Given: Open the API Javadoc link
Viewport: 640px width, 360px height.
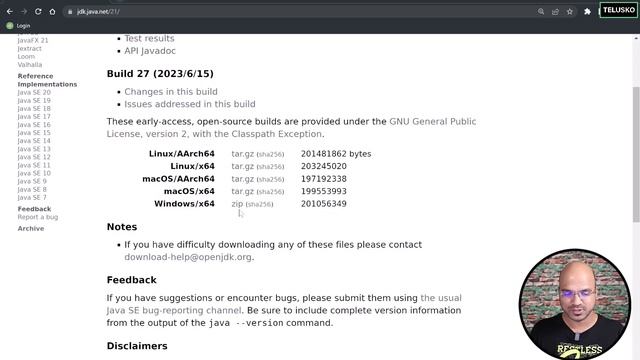Looking at the screenshot, I should (x=150, y=51).
